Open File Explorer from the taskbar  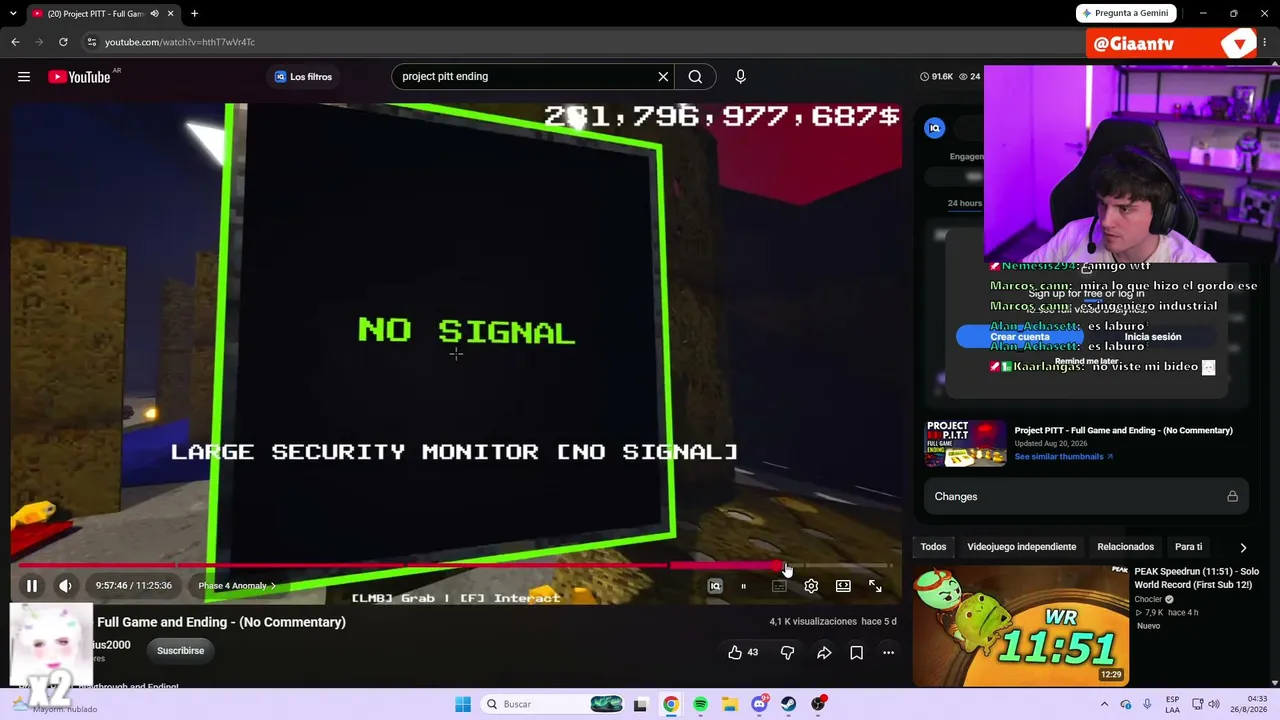pos(730,704)
